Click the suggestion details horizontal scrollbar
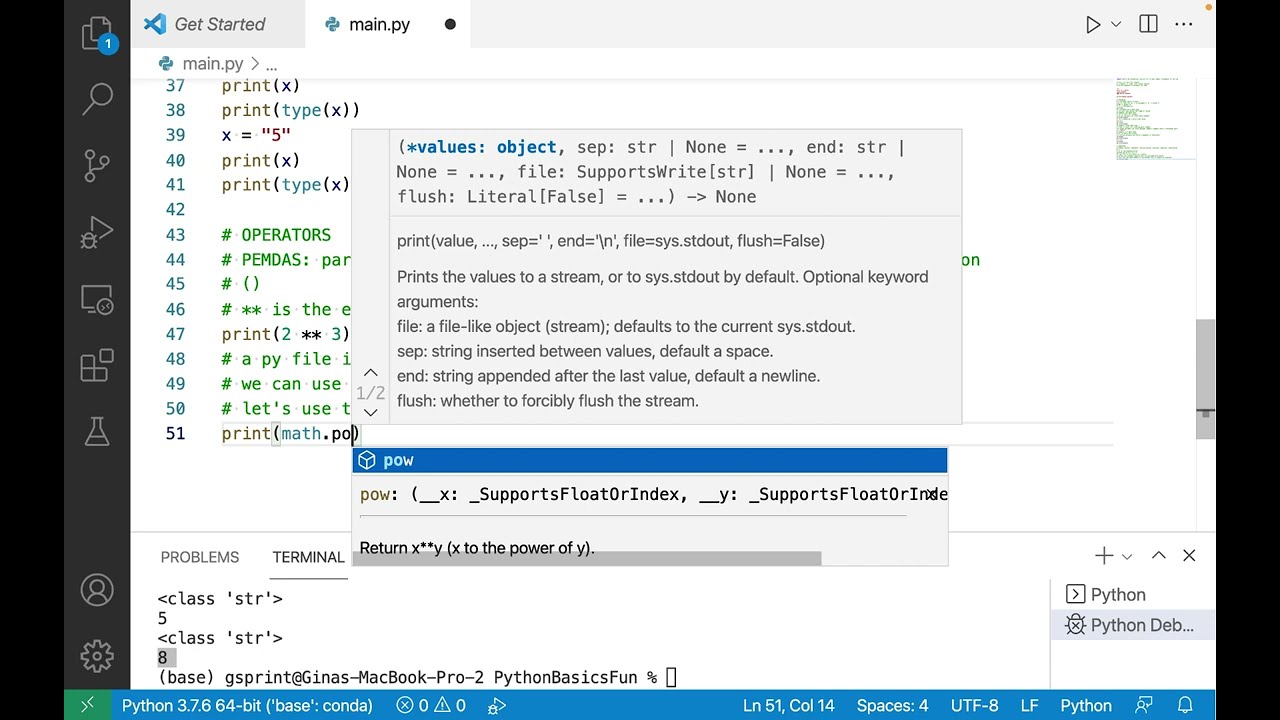This screenshot has width=1280, height=720. tap(587, 559)
